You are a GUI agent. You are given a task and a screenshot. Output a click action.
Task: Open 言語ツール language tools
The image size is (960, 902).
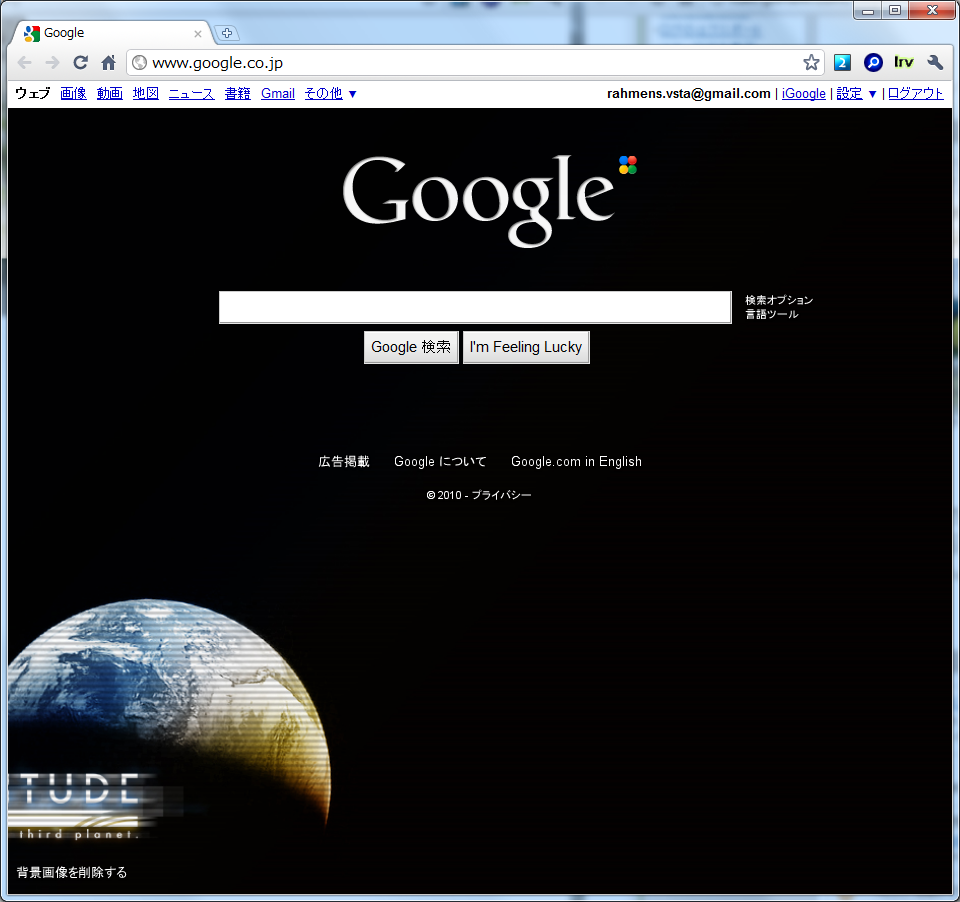tap(771, 314)
